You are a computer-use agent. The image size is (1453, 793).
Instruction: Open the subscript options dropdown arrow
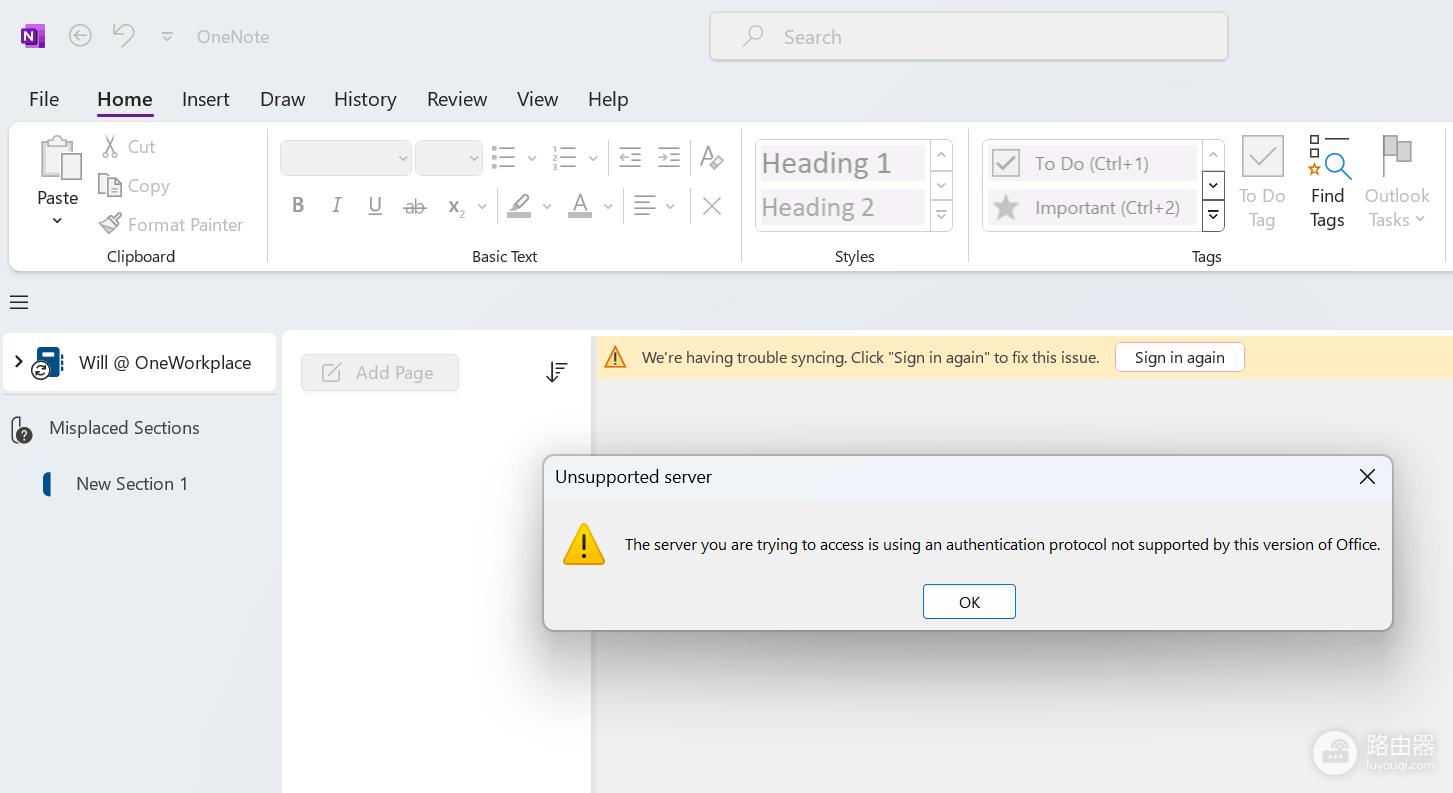pyautogui.click(x=482, y=207)
